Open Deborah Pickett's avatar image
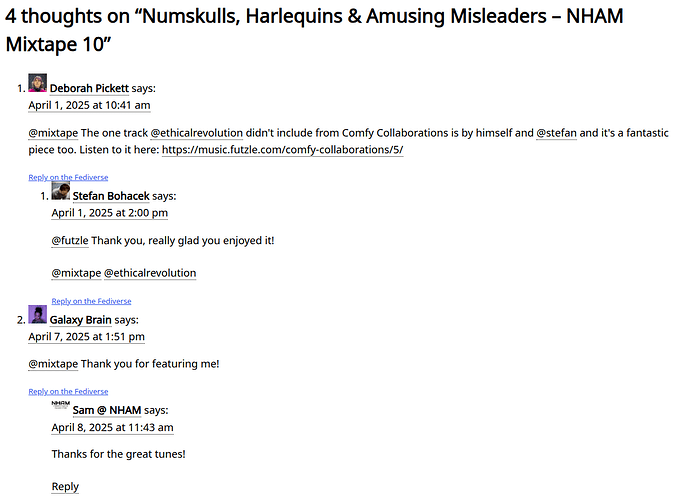Image resolution: width=677 pixels, height=500 pixels. coord(38,83)
